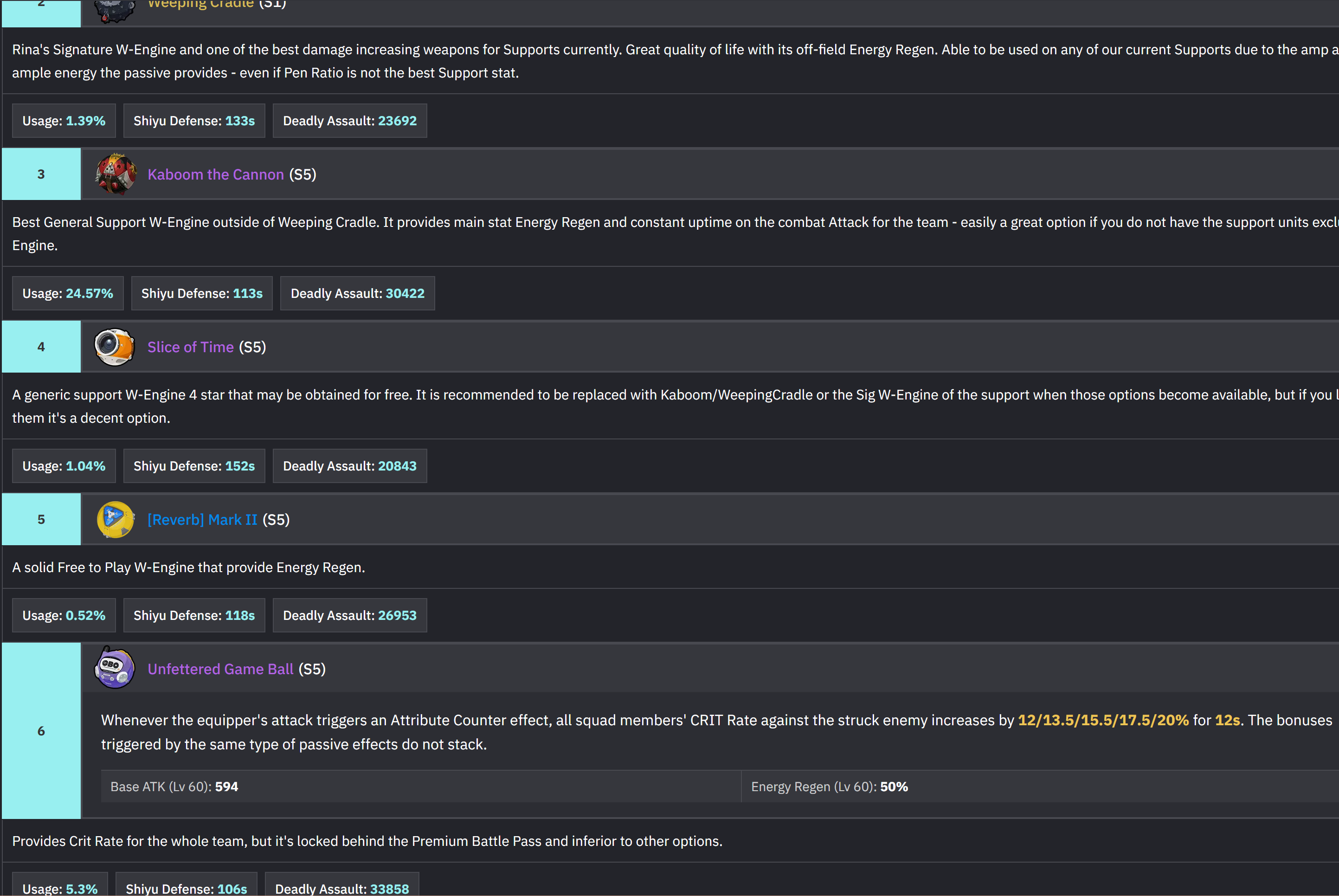This screenshot has width=1339, height=896.
Task: Click the Deadly Assault 30422 stat box
Action: click(358, 293)
